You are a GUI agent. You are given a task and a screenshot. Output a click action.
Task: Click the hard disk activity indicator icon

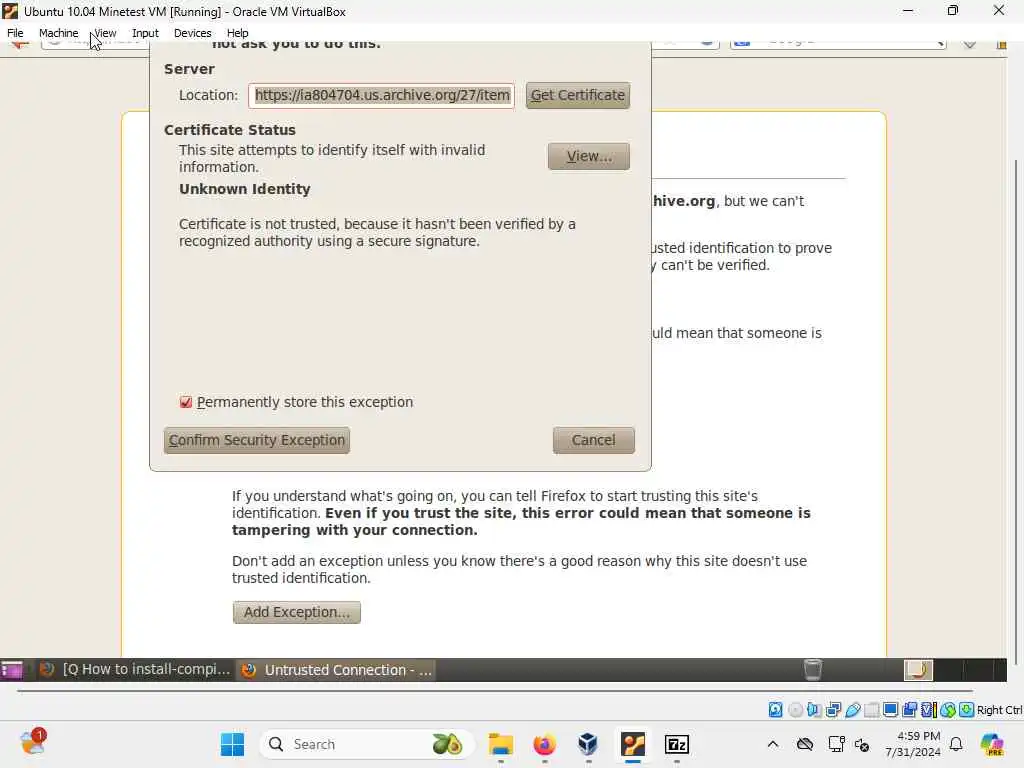(775, 710)
